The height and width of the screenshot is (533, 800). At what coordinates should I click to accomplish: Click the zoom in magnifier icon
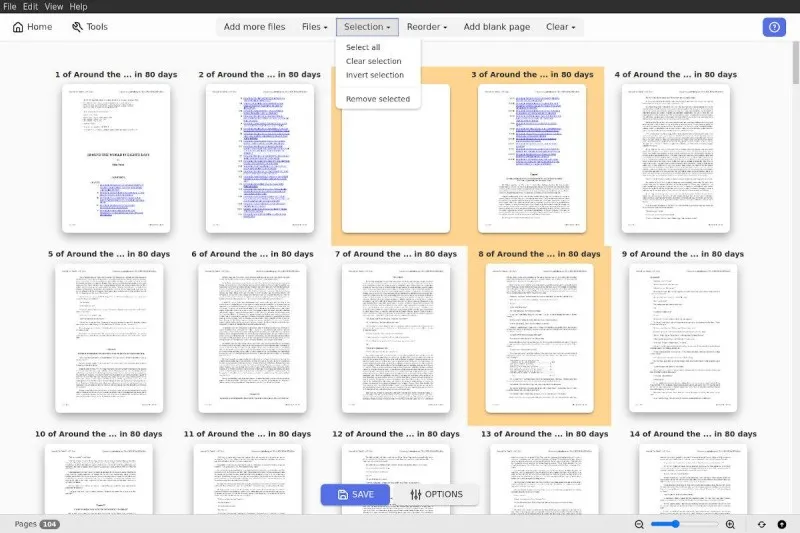click(x=730, y=524)
